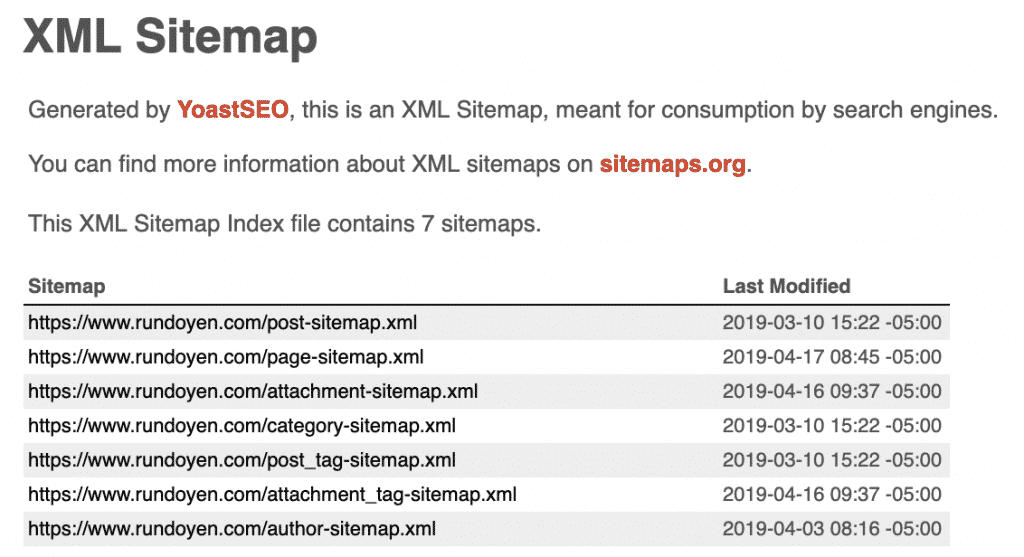The height and width of the screenshot is (557, 1024).
Task: Follow the sitemaps.org link
Action: coord(672,164)
